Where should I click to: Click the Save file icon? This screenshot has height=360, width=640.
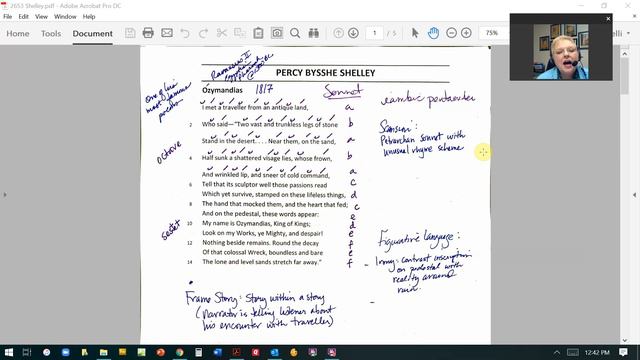130,33
